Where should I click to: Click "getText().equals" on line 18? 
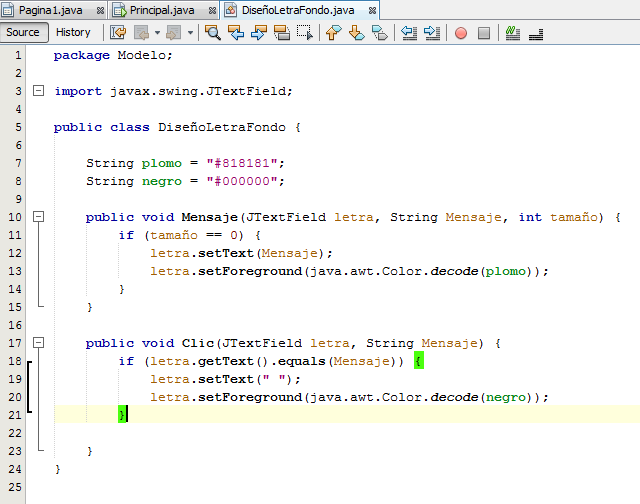[261, 361]
